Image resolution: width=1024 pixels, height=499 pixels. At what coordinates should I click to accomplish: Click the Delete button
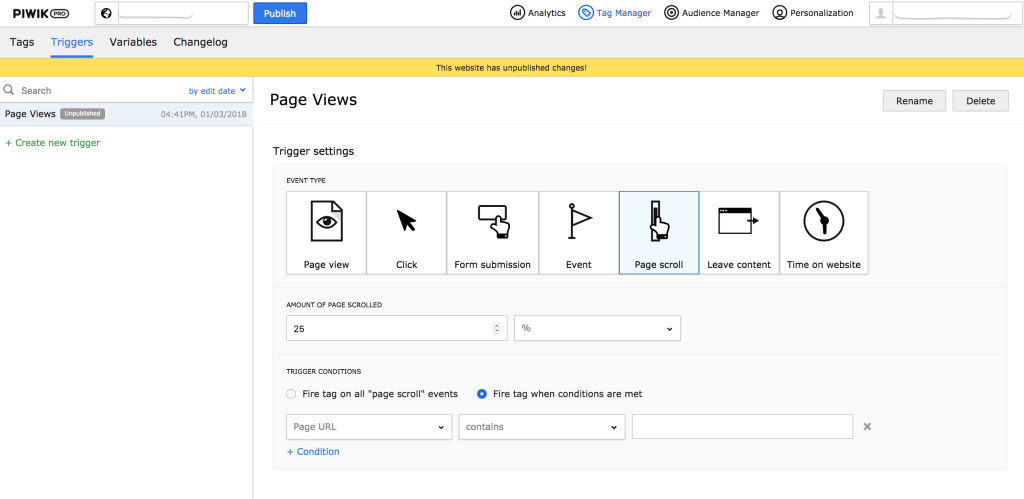point(981,101)
